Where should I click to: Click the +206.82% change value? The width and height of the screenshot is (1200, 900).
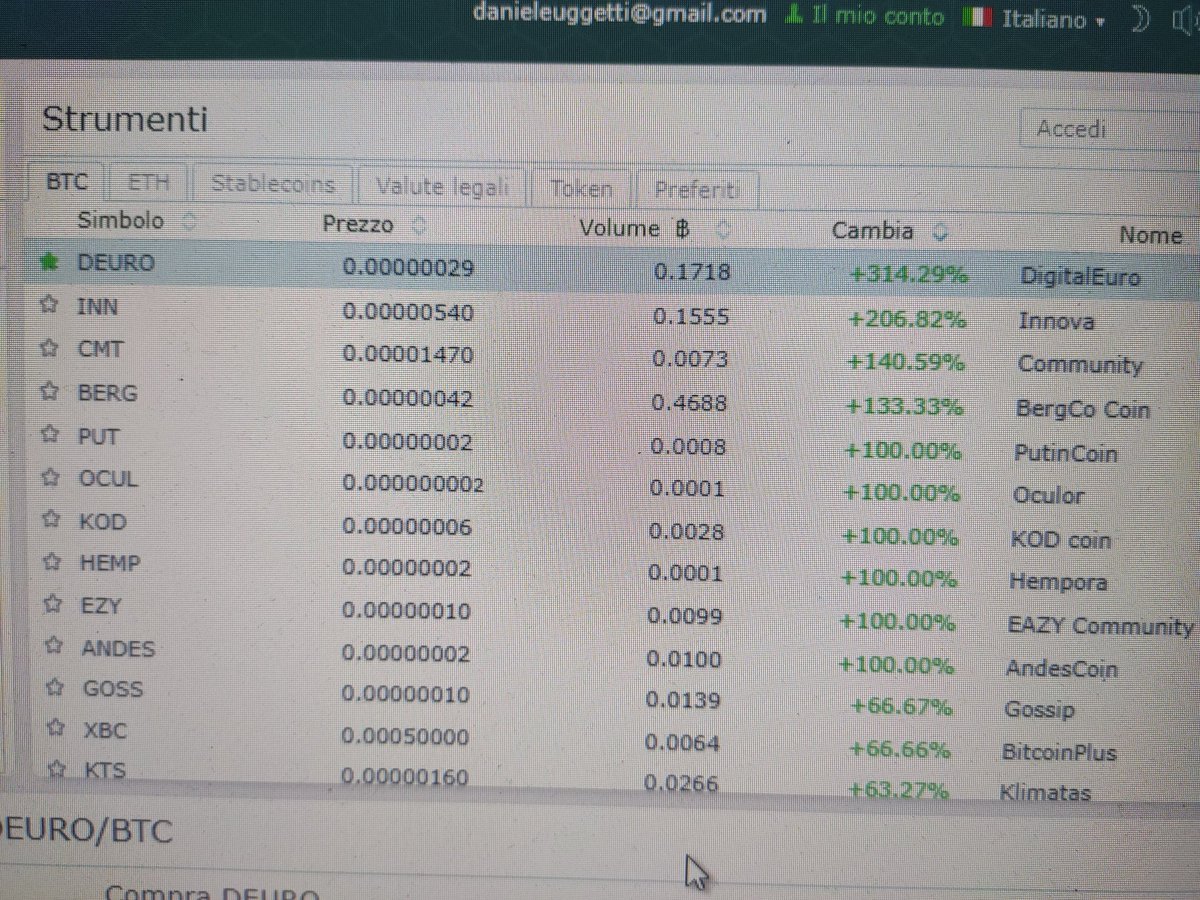907,319
